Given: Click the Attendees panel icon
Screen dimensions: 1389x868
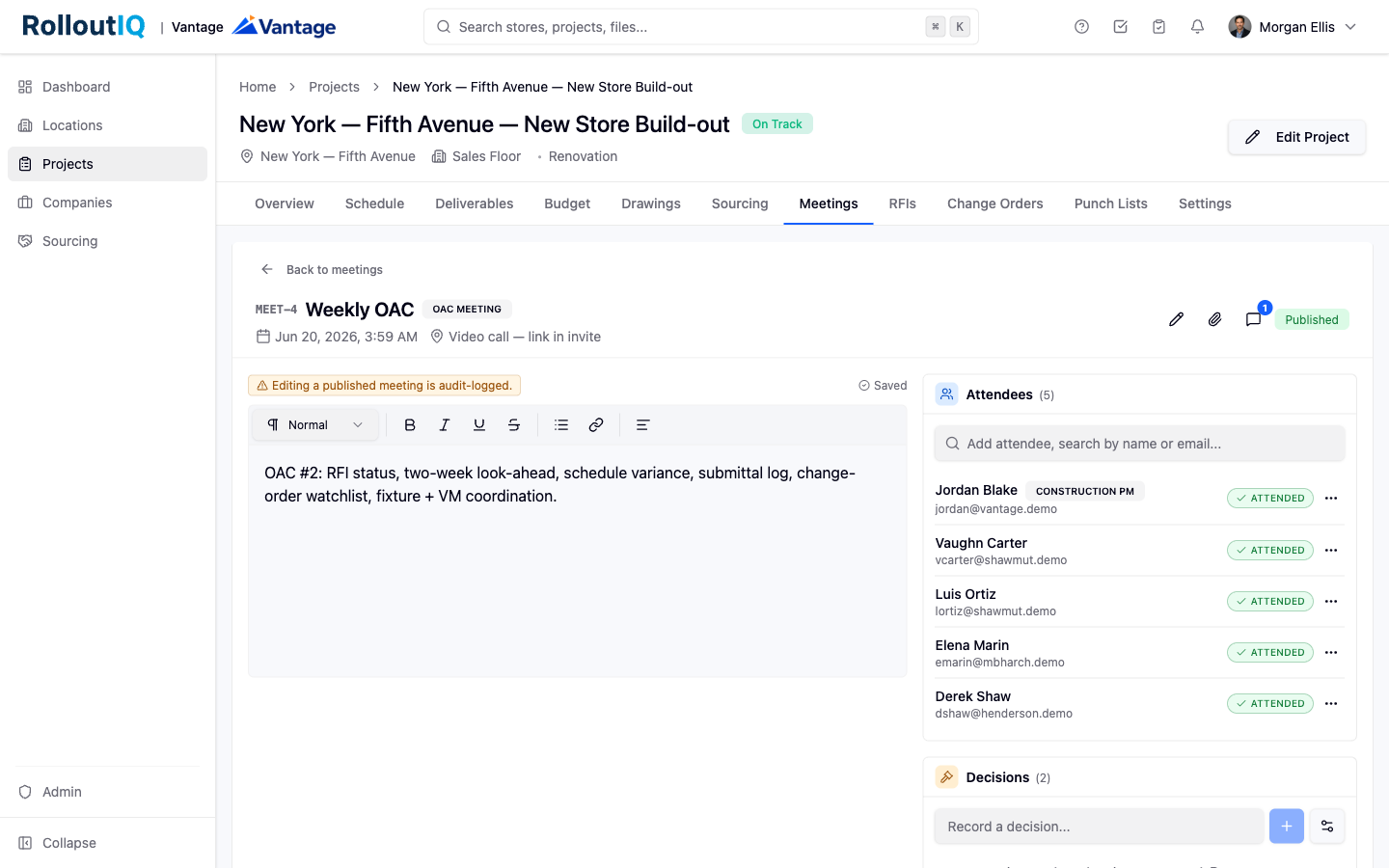Looking at the screenshot, I should (x=947, y=394).
